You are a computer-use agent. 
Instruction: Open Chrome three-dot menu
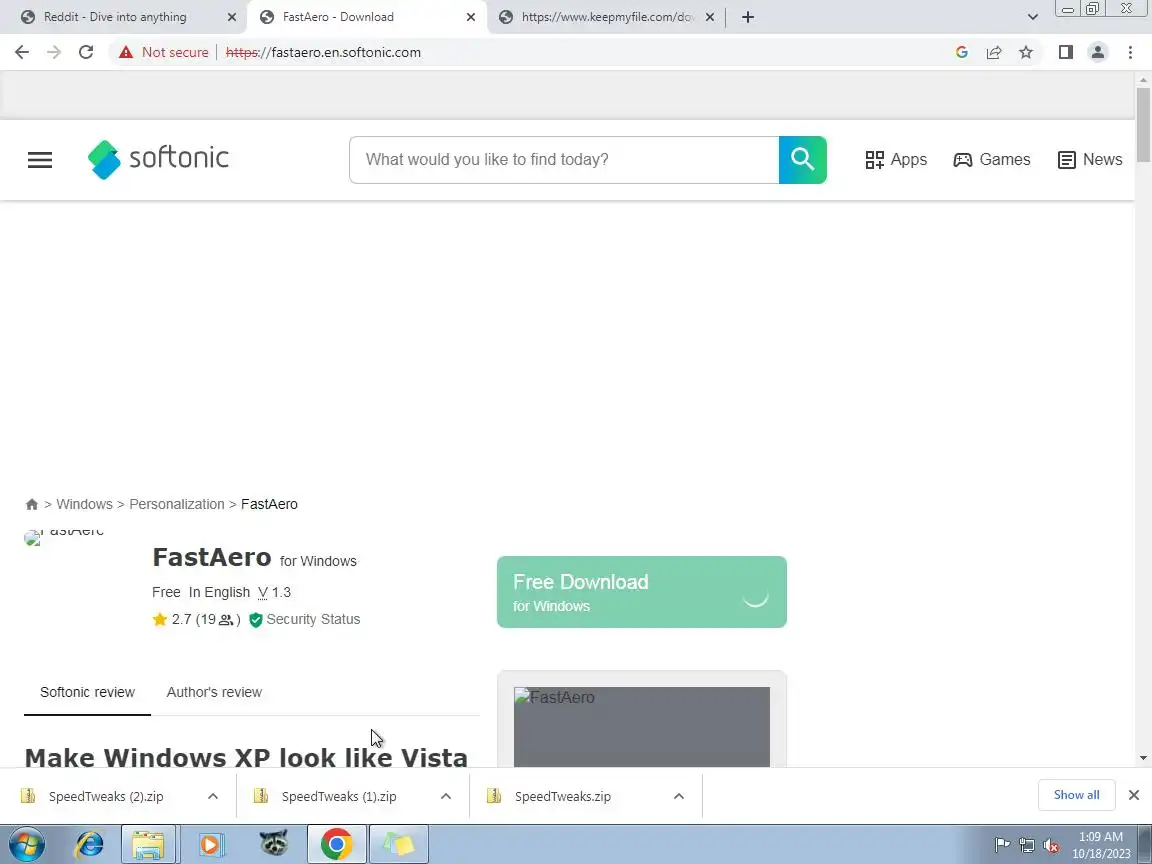[x=1130, y=52]
